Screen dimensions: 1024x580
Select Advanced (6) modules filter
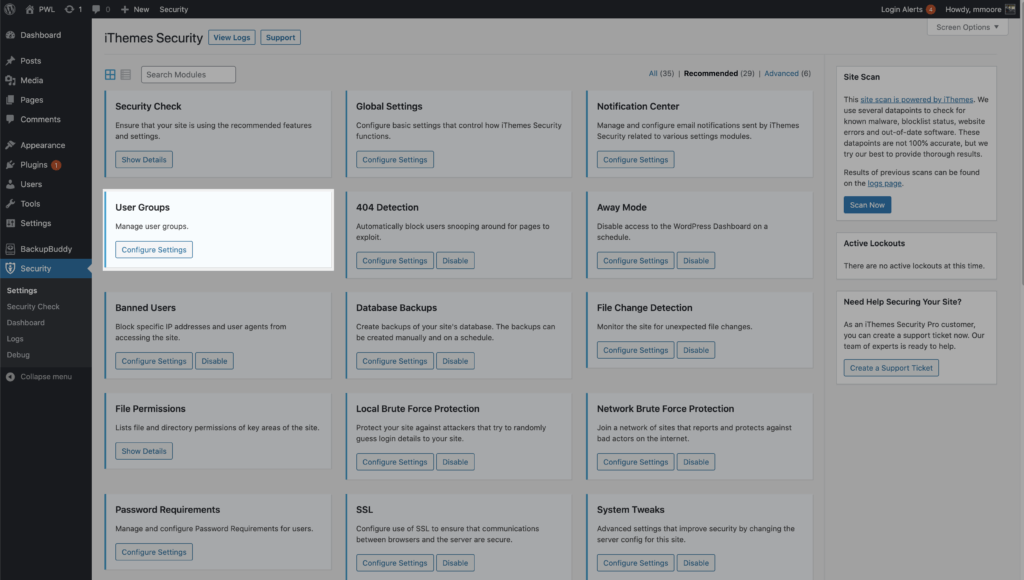click(787, 73)
